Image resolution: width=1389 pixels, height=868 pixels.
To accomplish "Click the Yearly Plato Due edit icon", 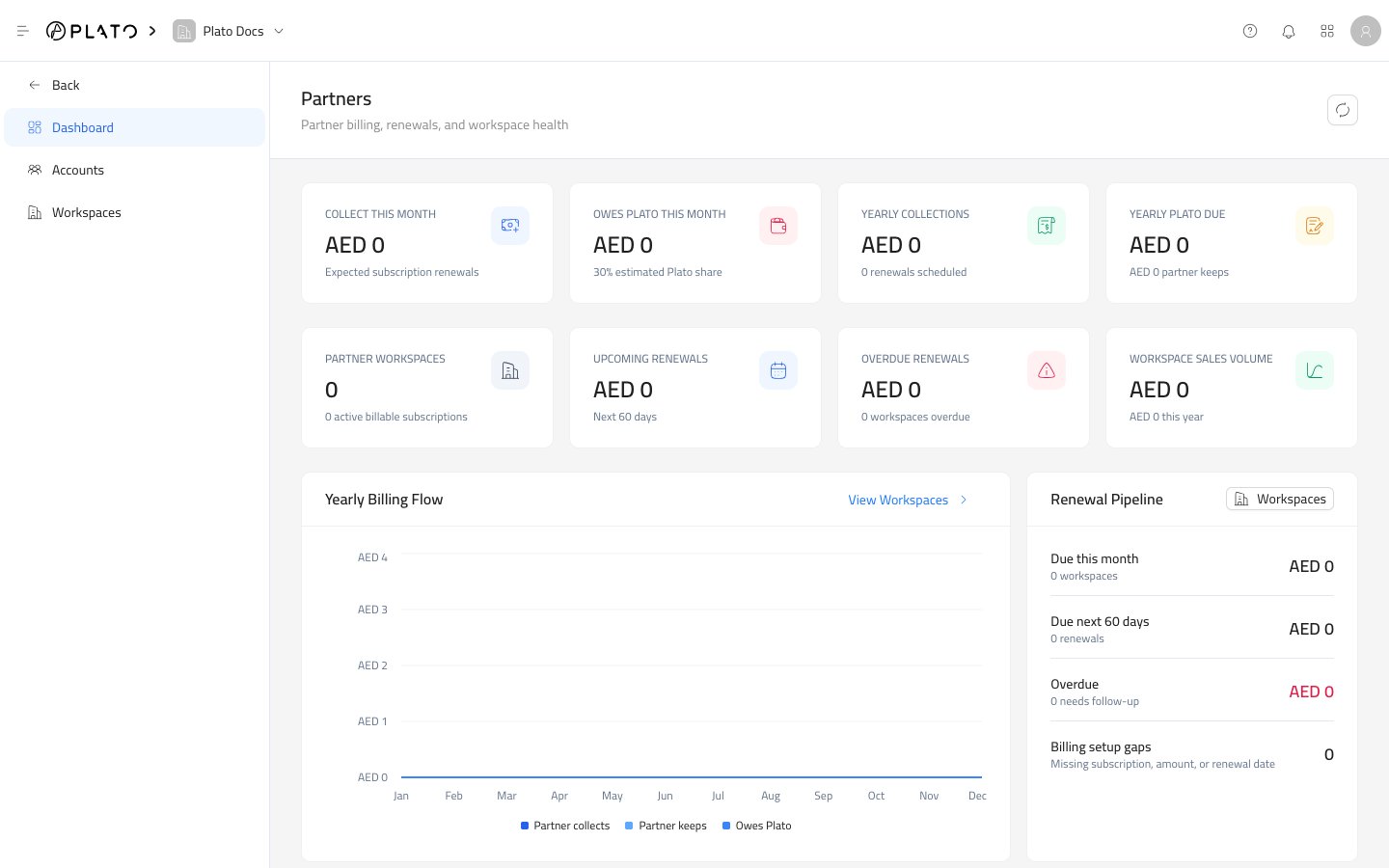I will [x=1315, y=226].
